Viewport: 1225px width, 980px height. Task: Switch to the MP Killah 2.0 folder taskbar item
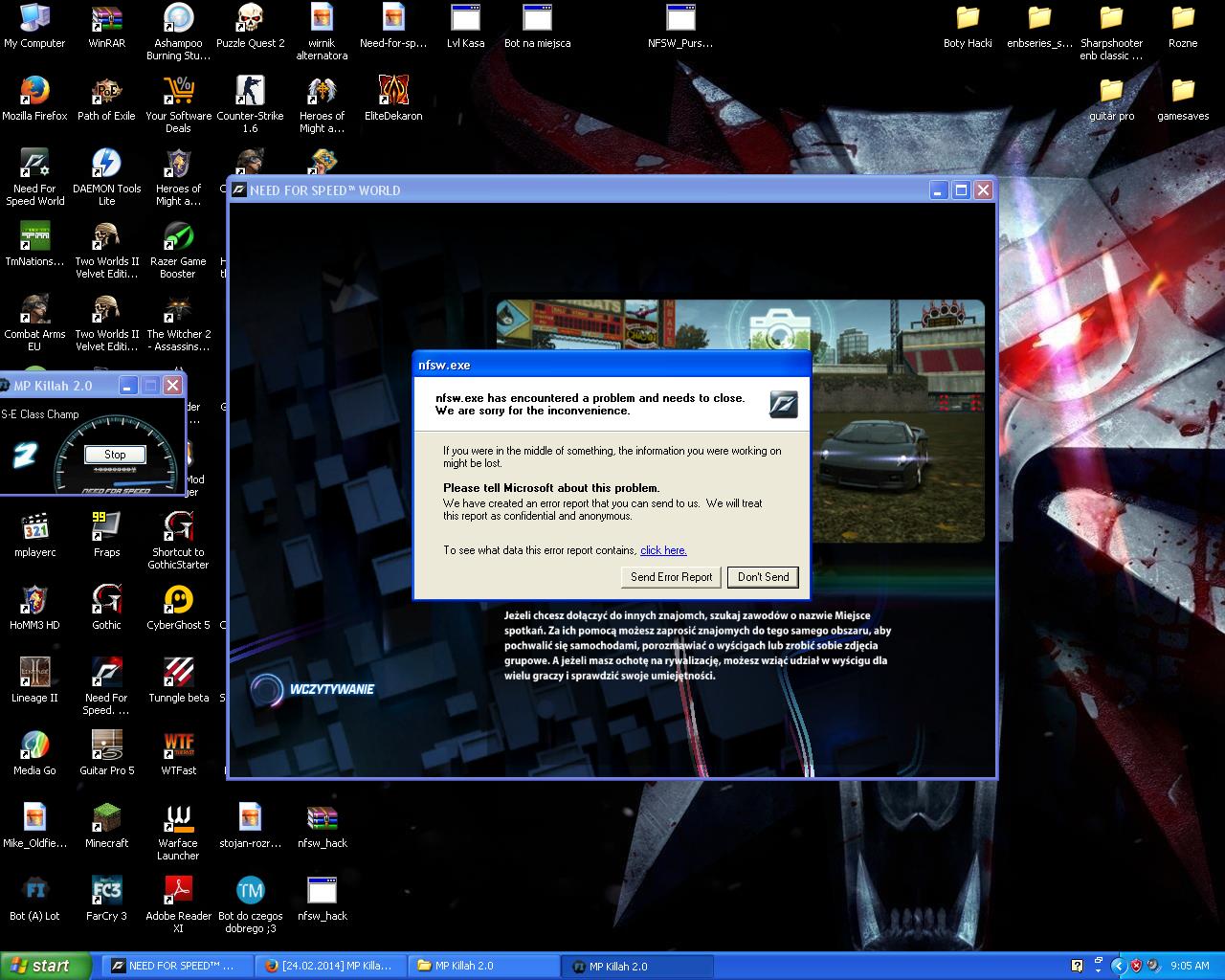(485, 966)
